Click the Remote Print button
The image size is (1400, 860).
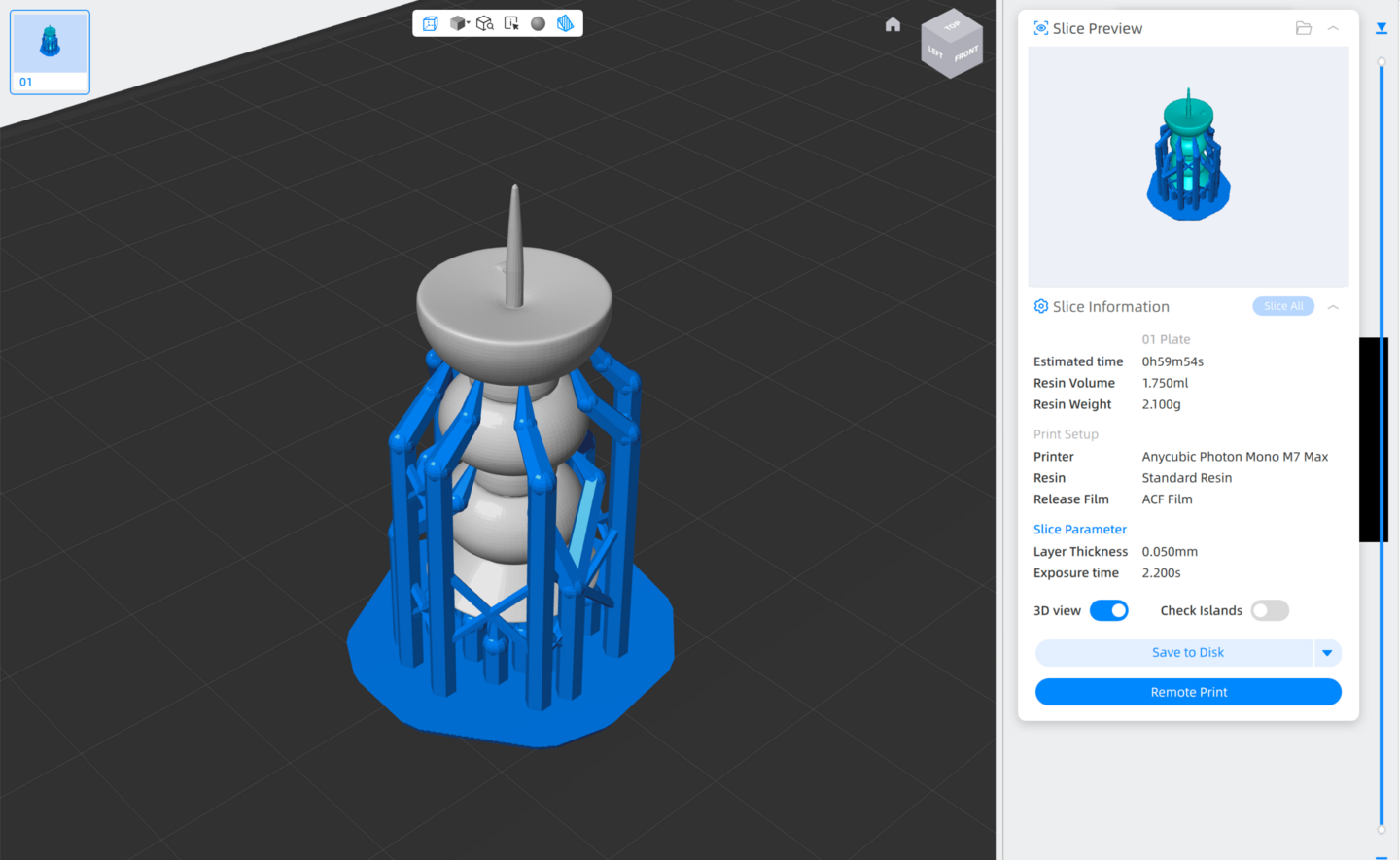tap(1188, 692)
